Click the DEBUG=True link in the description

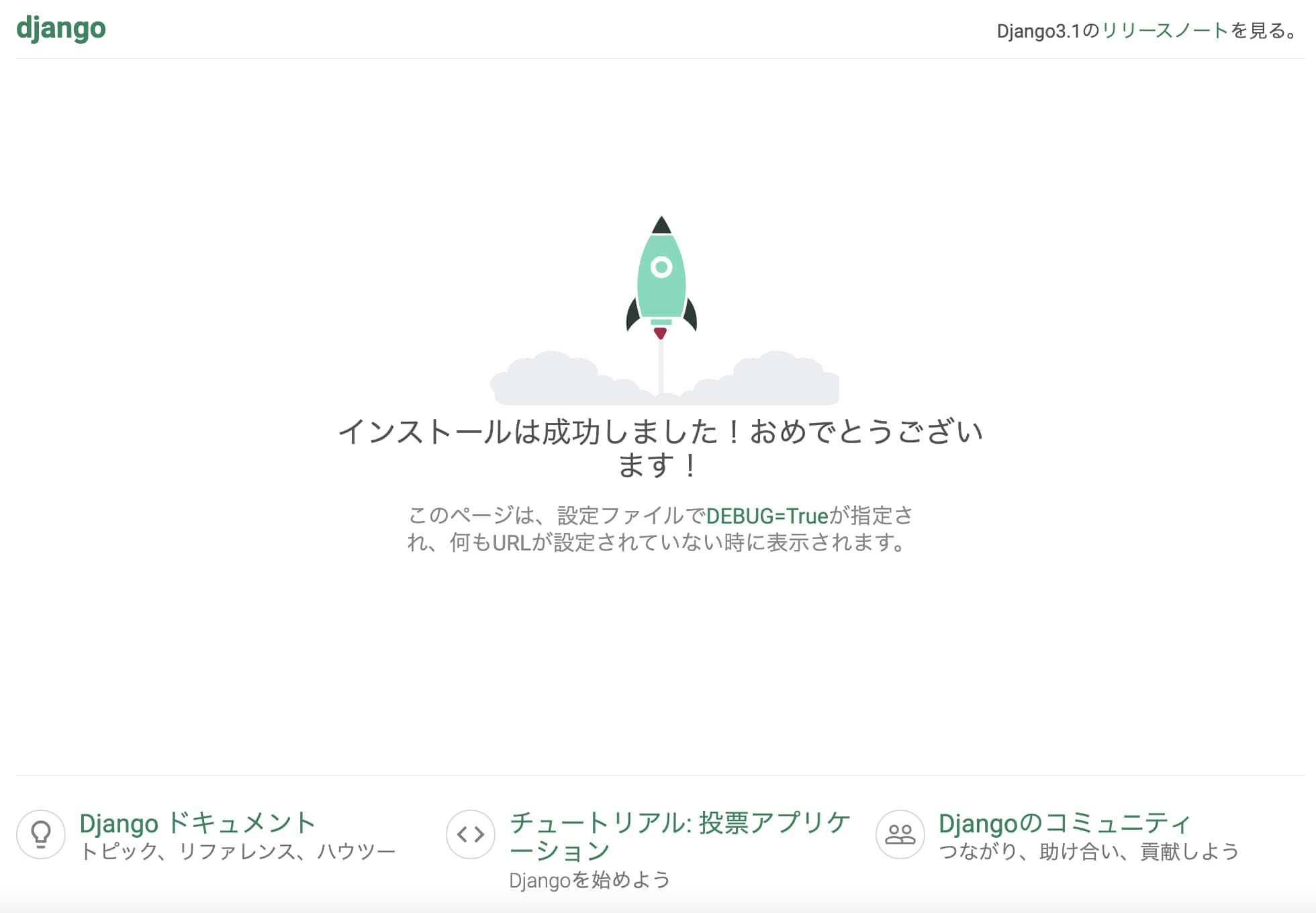click(x=767, y=516)
